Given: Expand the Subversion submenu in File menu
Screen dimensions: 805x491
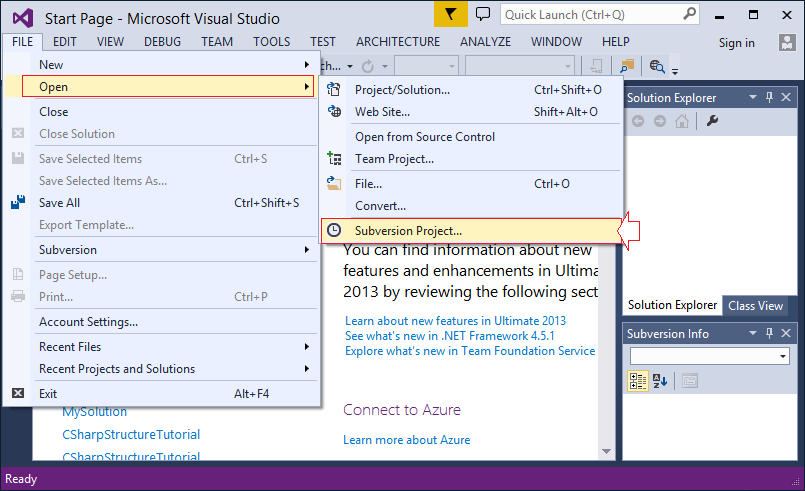Looking at the screenshot, I should coord(306,250).
